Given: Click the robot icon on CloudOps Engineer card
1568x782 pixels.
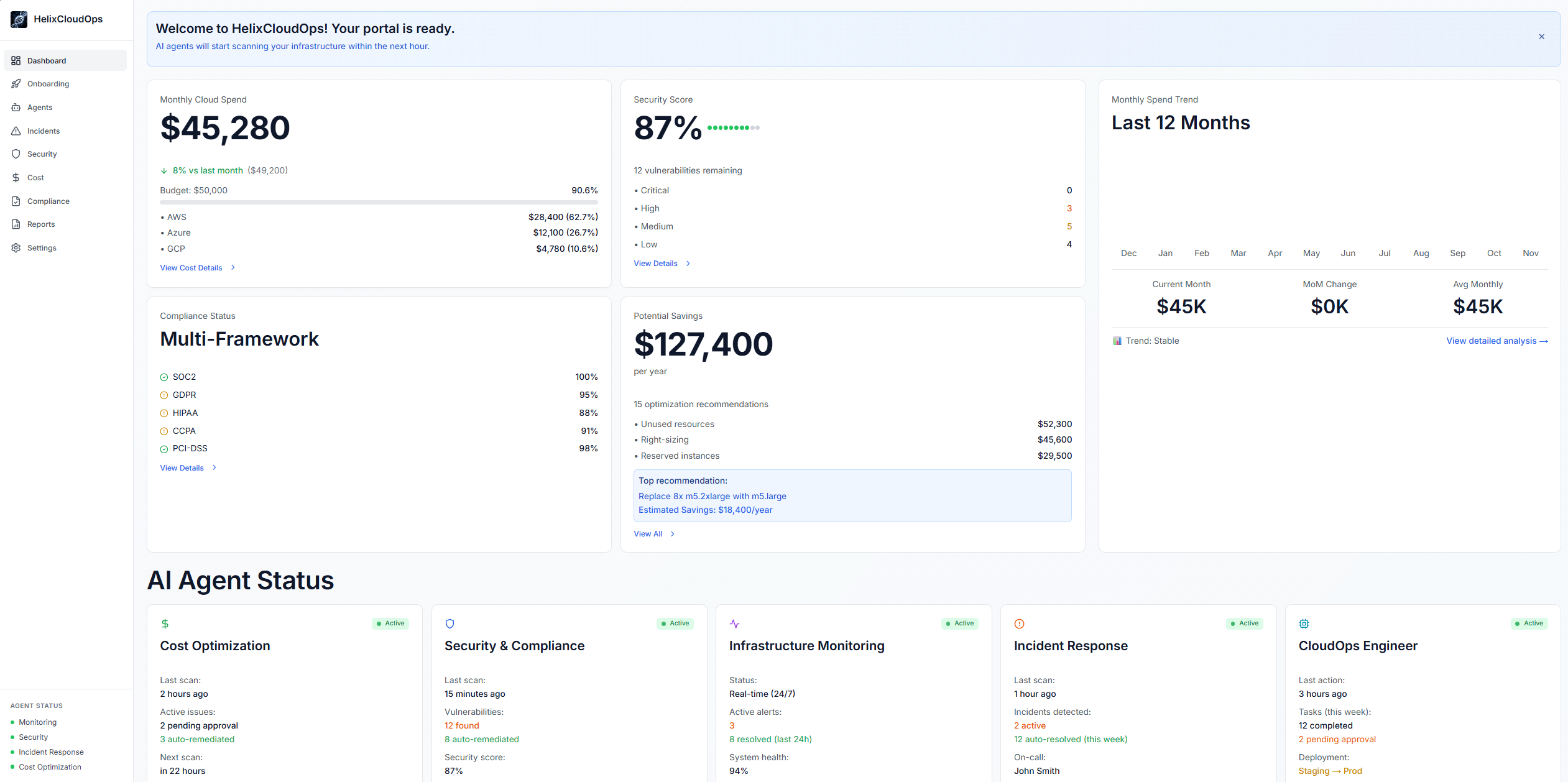Looking at the screenshot, I should 1304,623.
